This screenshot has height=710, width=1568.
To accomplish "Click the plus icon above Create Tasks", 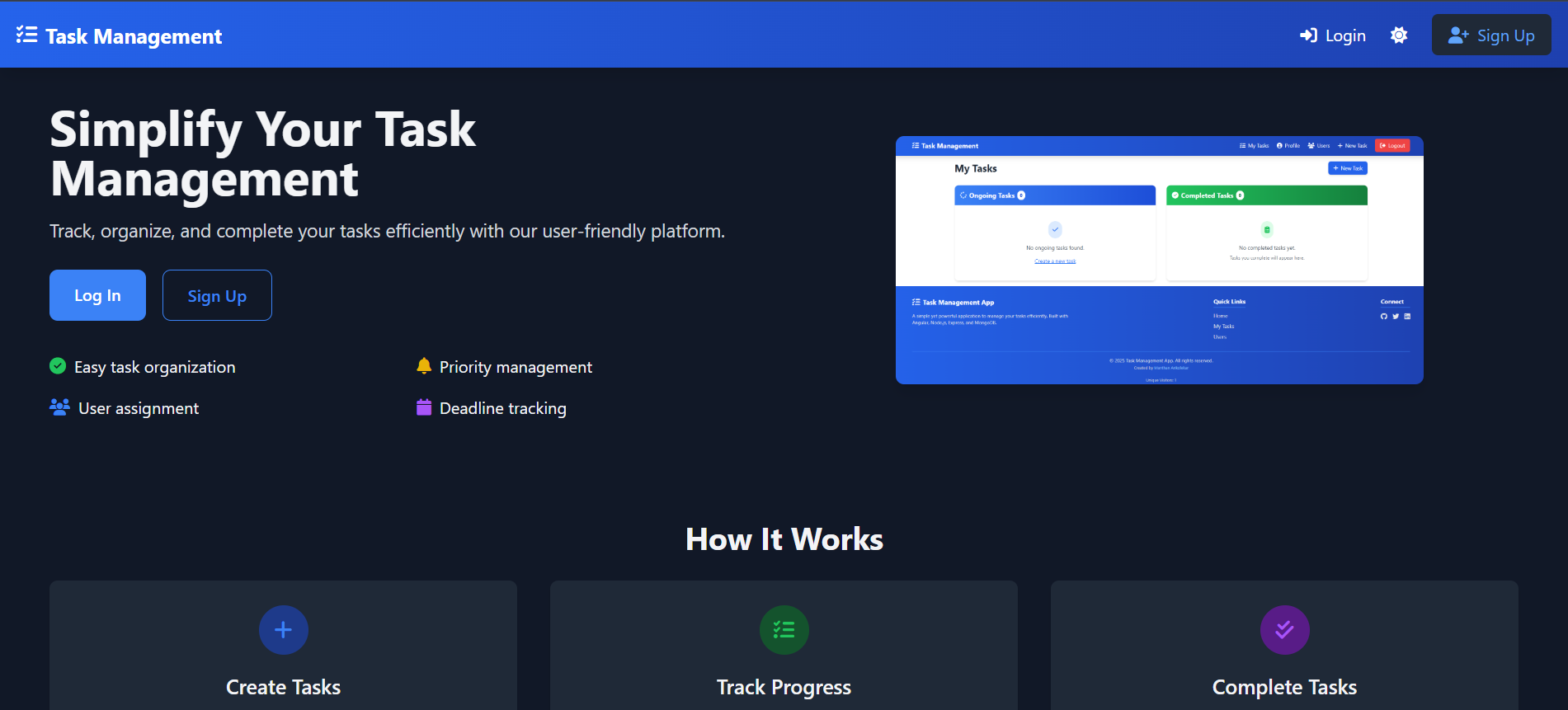I will 284,630.
